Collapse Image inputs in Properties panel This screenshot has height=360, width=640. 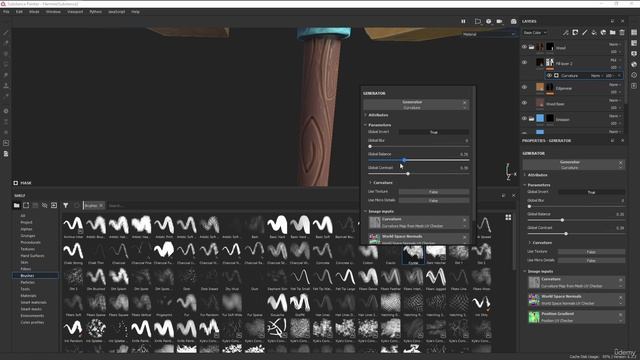point(525,271)
